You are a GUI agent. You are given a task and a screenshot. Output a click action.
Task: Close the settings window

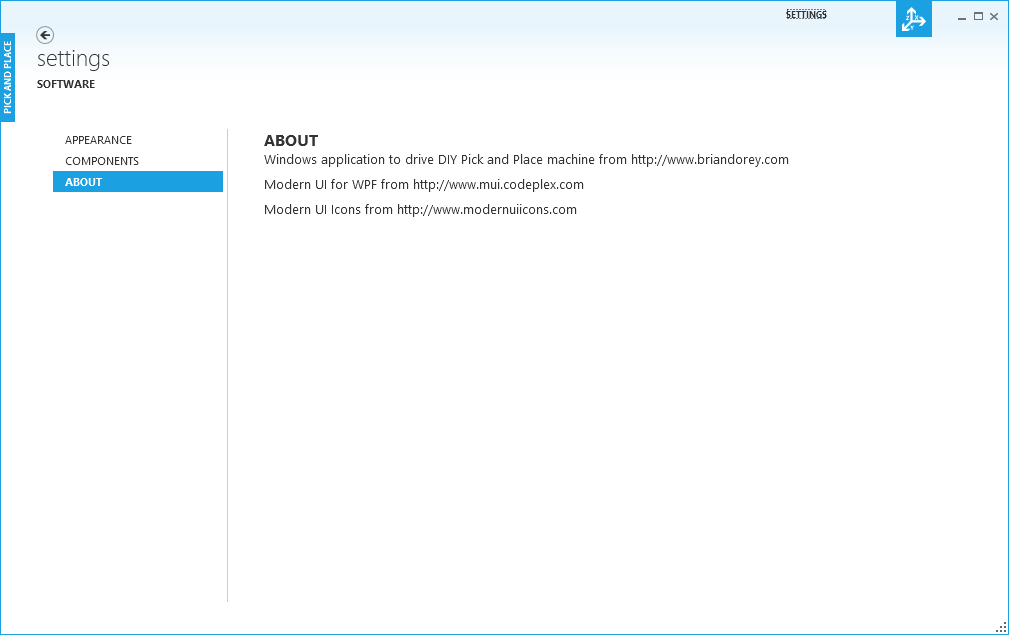[x=994, y=16]
